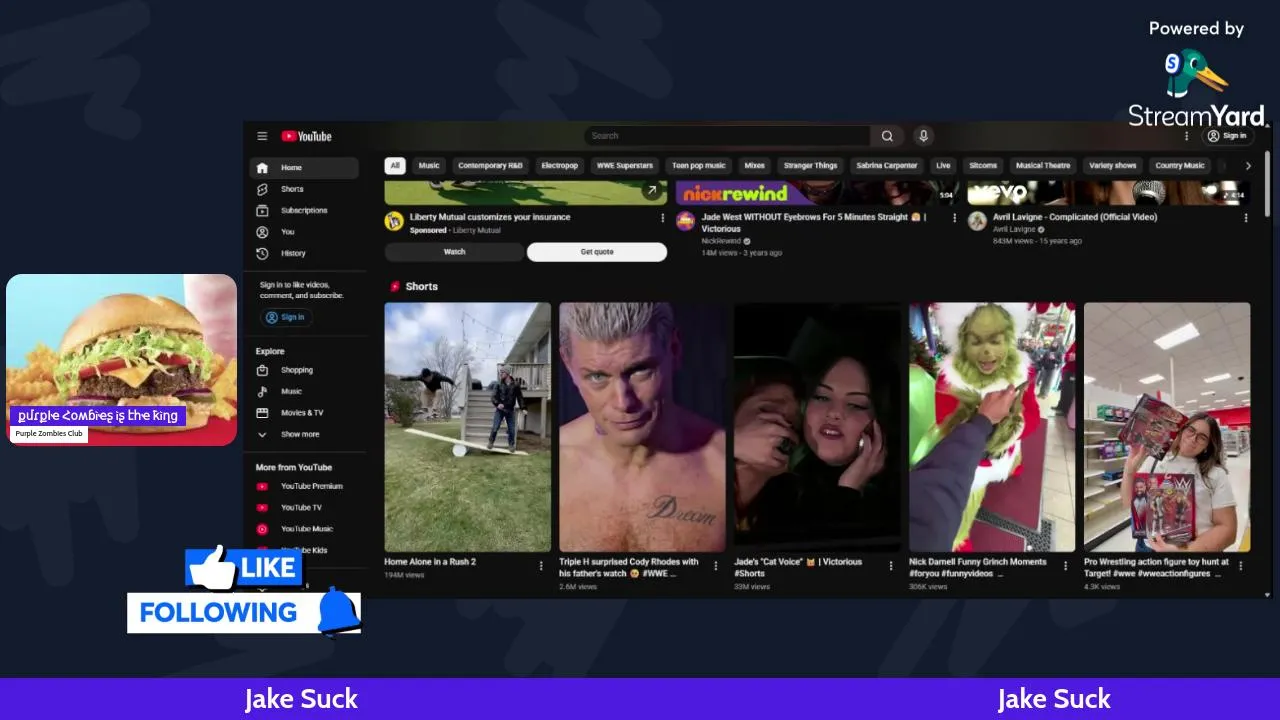Open YouTube TV in the sidebar
Image resolution: width=1280 pixels, height=720 pixels.
click(x=304, y=508)
